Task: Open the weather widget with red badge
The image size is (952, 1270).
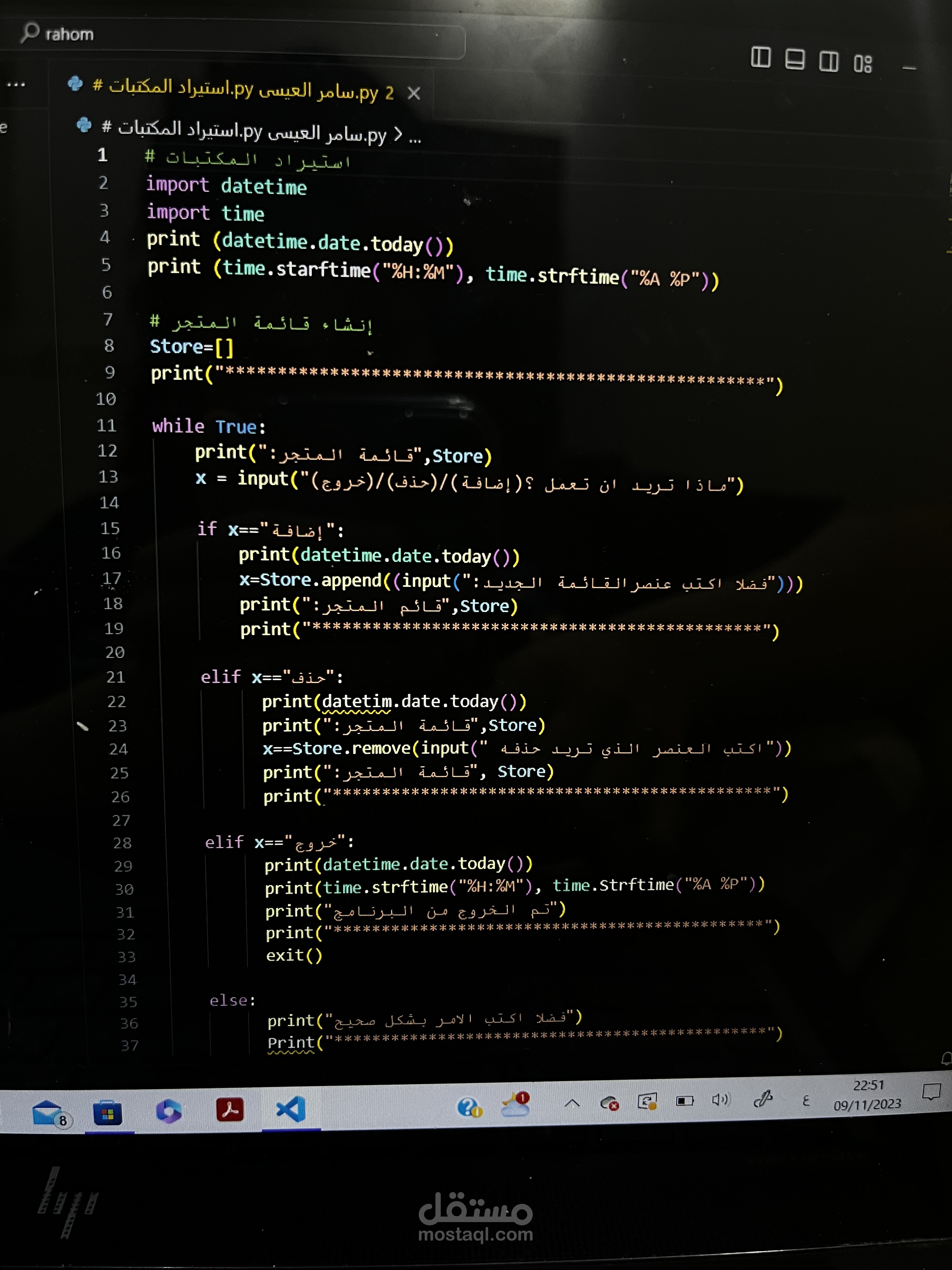Action: coord(515,1105)
